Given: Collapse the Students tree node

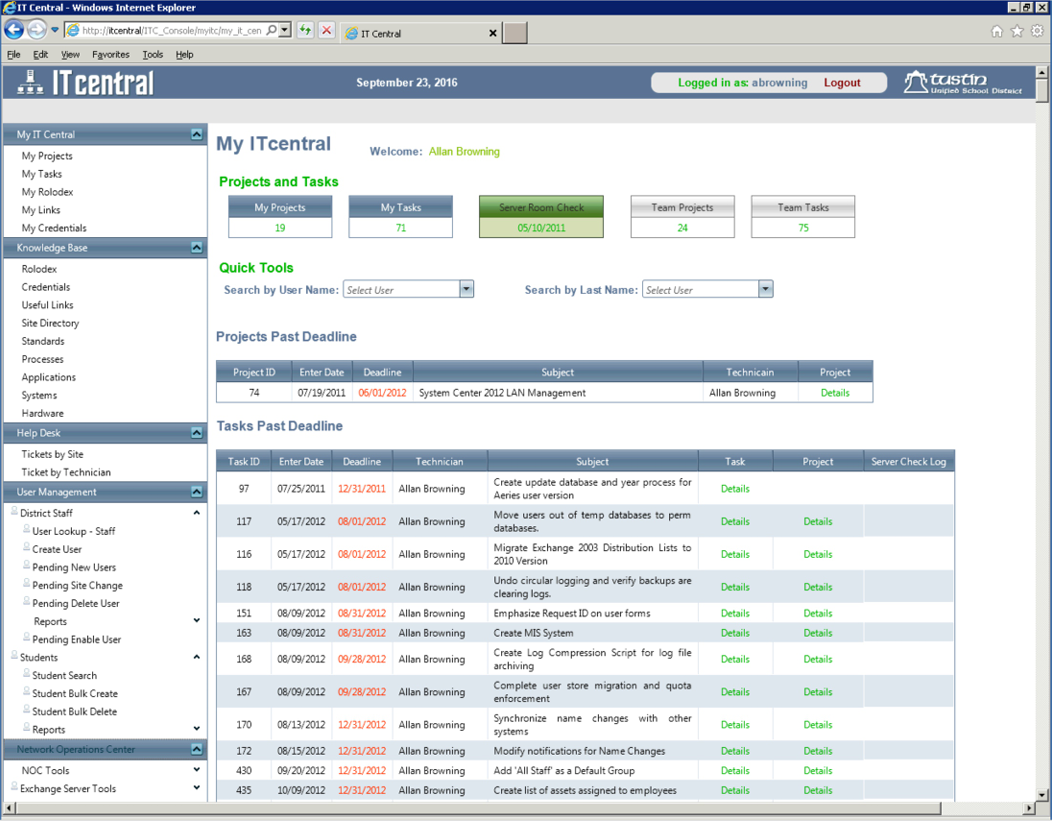Looking at the screenshot, I should click(197, 657).
